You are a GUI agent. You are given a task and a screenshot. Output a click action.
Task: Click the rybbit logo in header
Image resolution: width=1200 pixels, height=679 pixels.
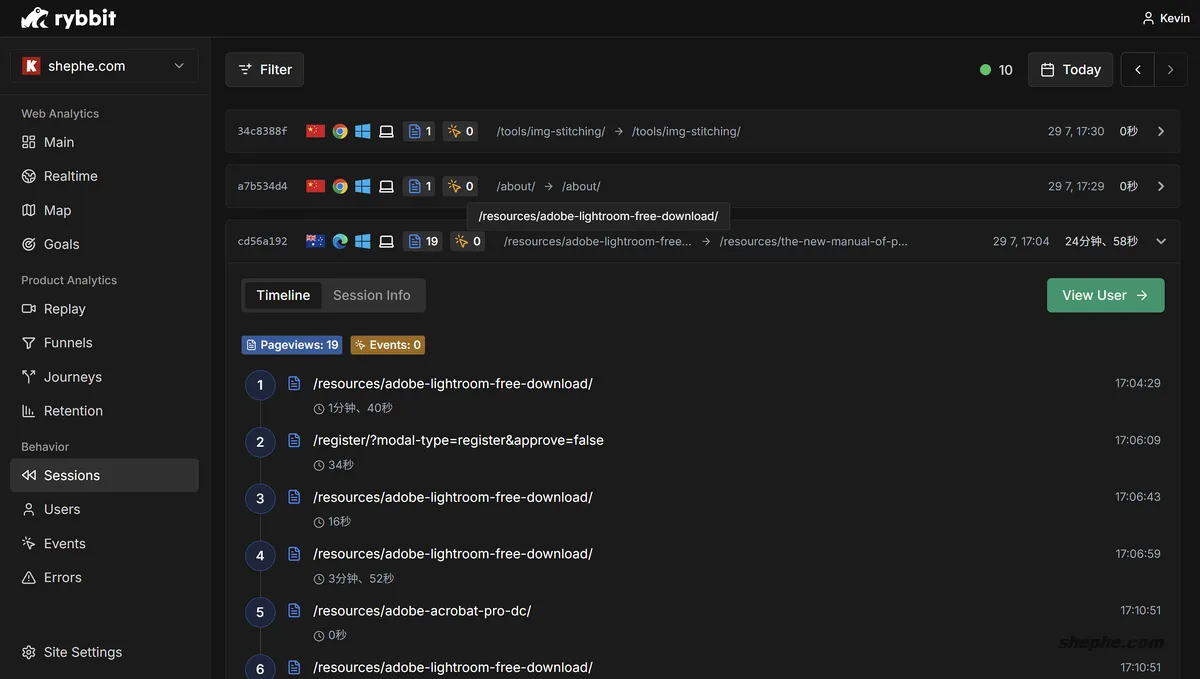click(68, 18)
